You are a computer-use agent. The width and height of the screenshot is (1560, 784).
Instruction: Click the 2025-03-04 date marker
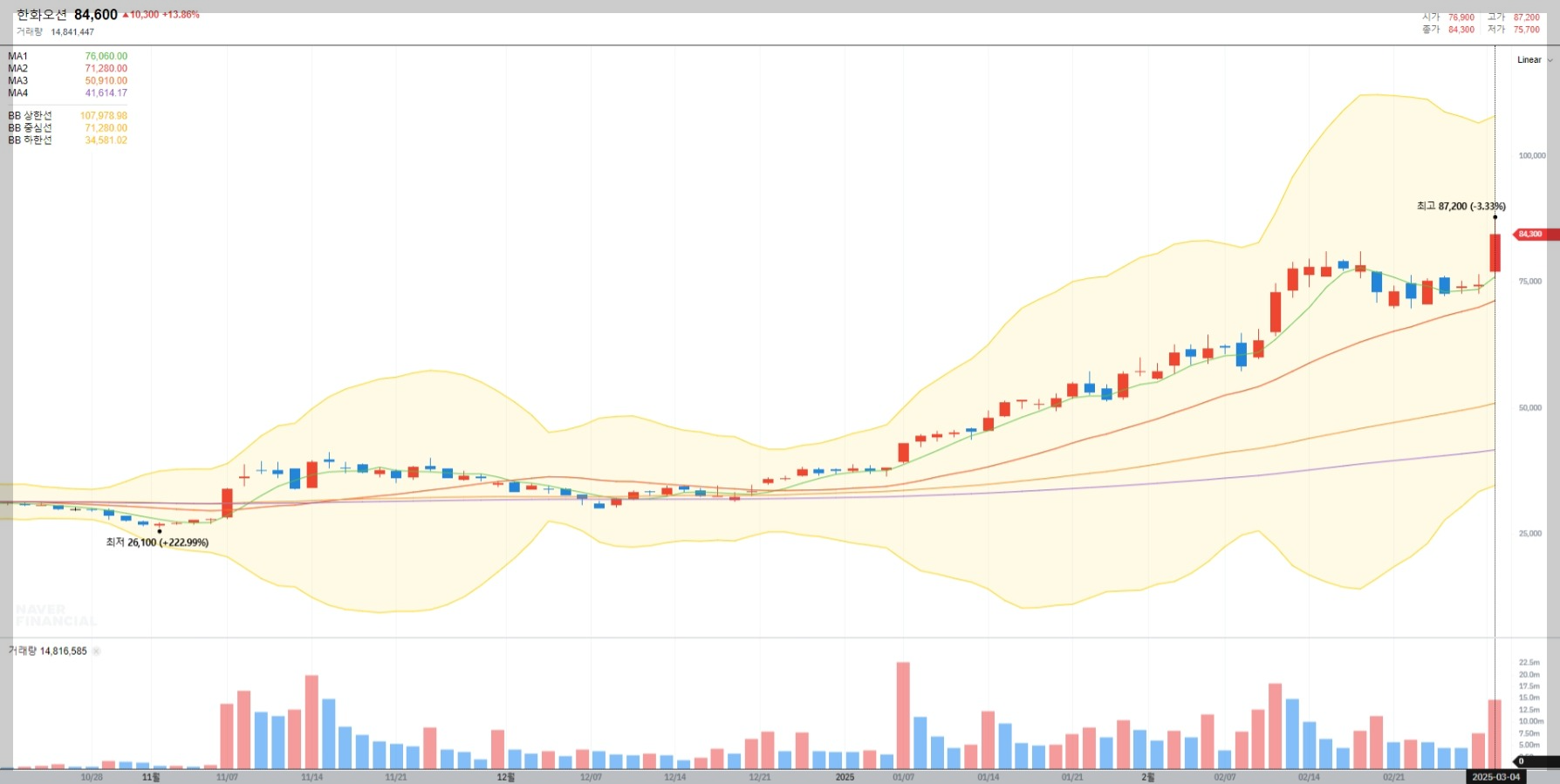1495,777
